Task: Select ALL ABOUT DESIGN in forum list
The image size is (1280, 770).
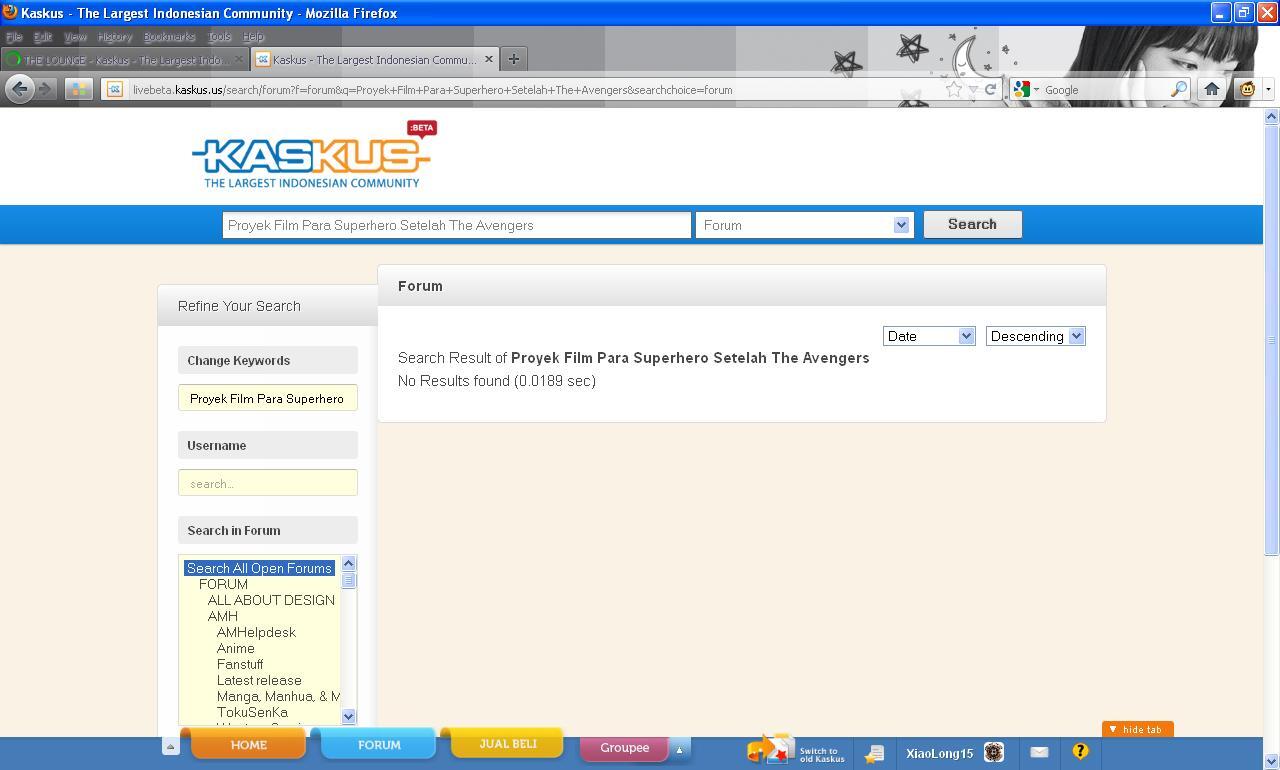Action: point(271,600)
